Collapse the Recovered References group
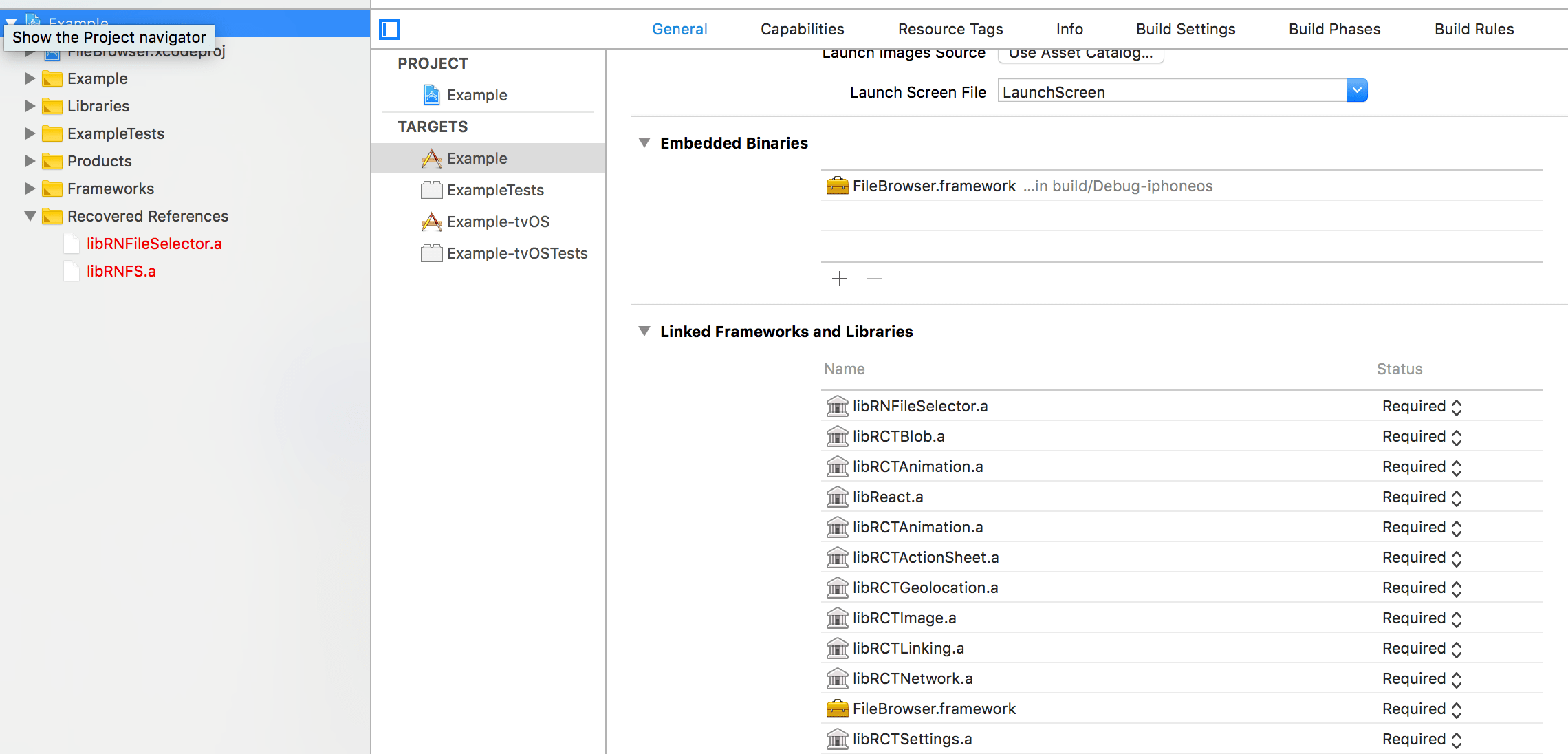 coord(29,215)
